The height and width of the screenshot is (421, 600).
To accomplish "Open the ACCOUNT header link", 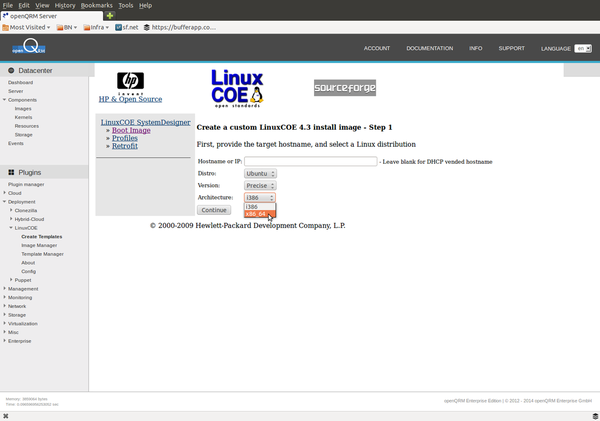I will [x=377, y=48].
